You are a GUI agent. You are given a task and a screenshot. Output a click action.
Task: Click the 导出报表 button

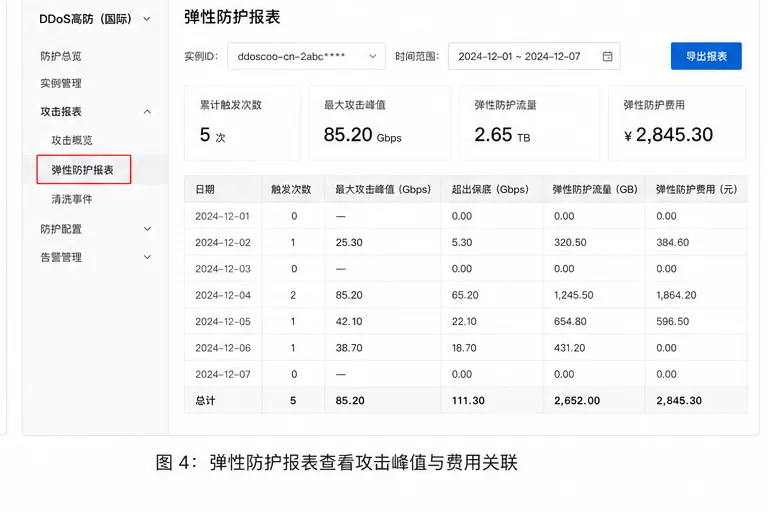point(706,56)
